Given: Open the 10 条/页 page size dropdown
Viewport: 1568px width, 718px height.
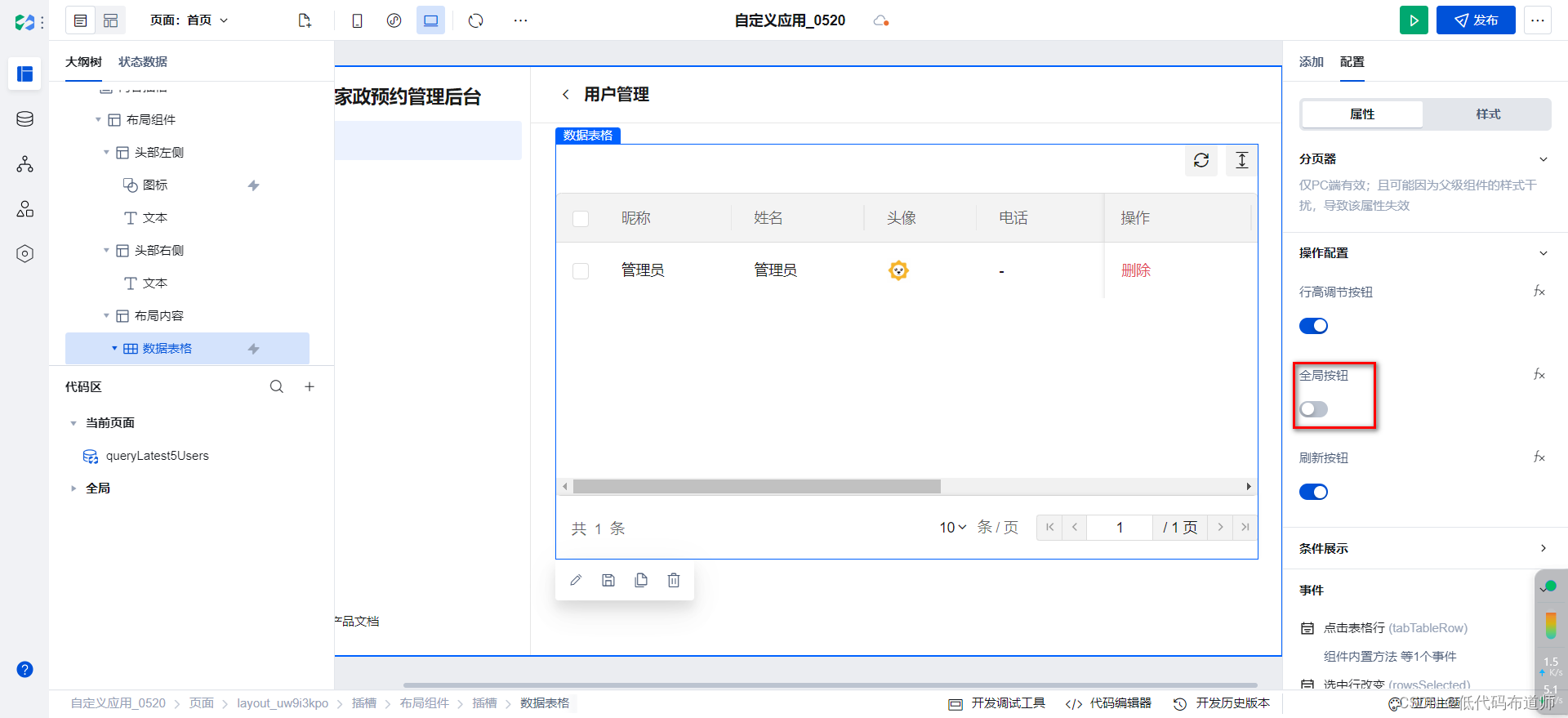Looking at the screenshot, I should click(x=952, y=528).
